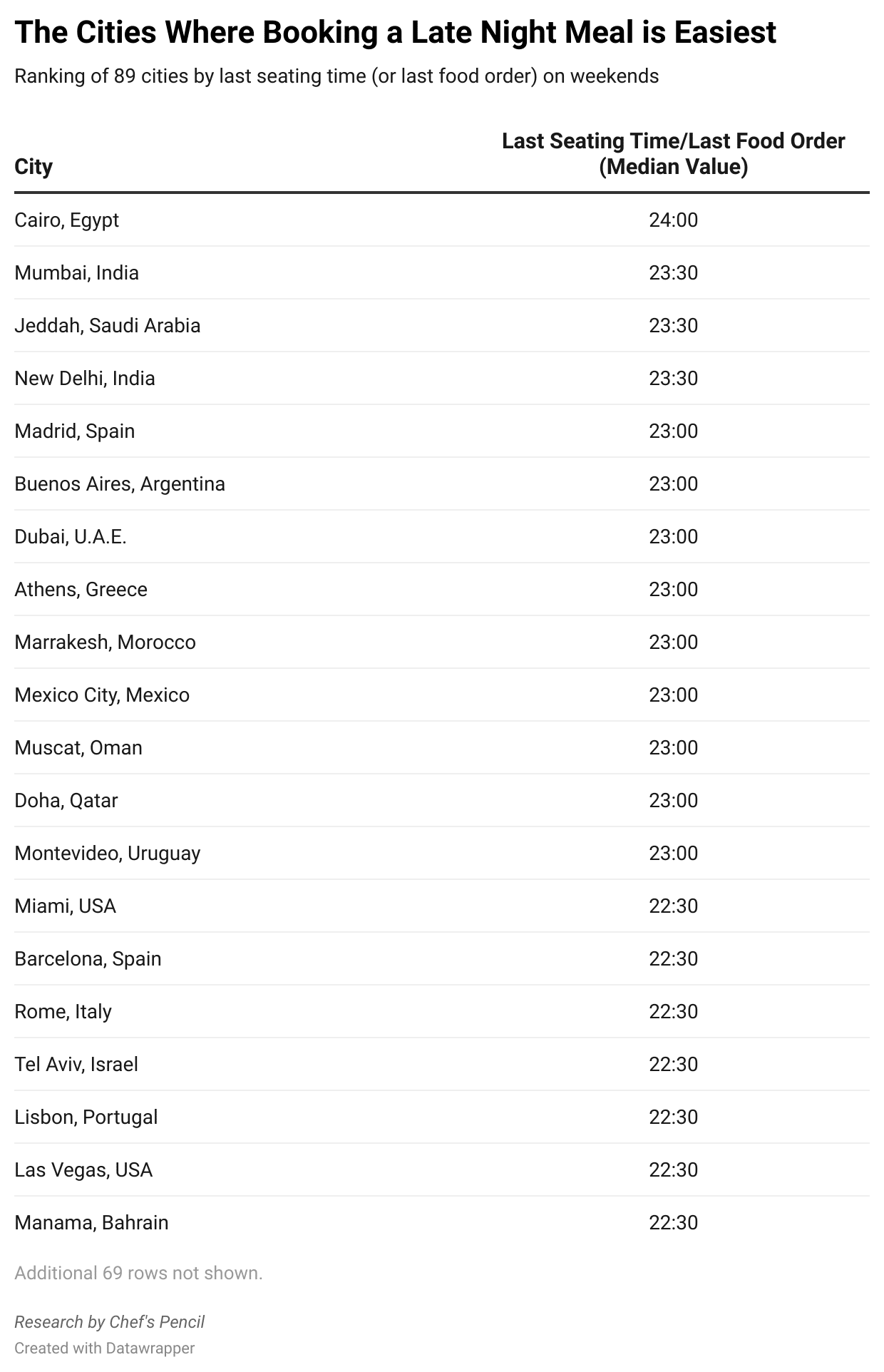Select the New Delhi, India row
The width and height of the screenshot is (884, 1372).
pyautogui.click(x=84, y=378)
